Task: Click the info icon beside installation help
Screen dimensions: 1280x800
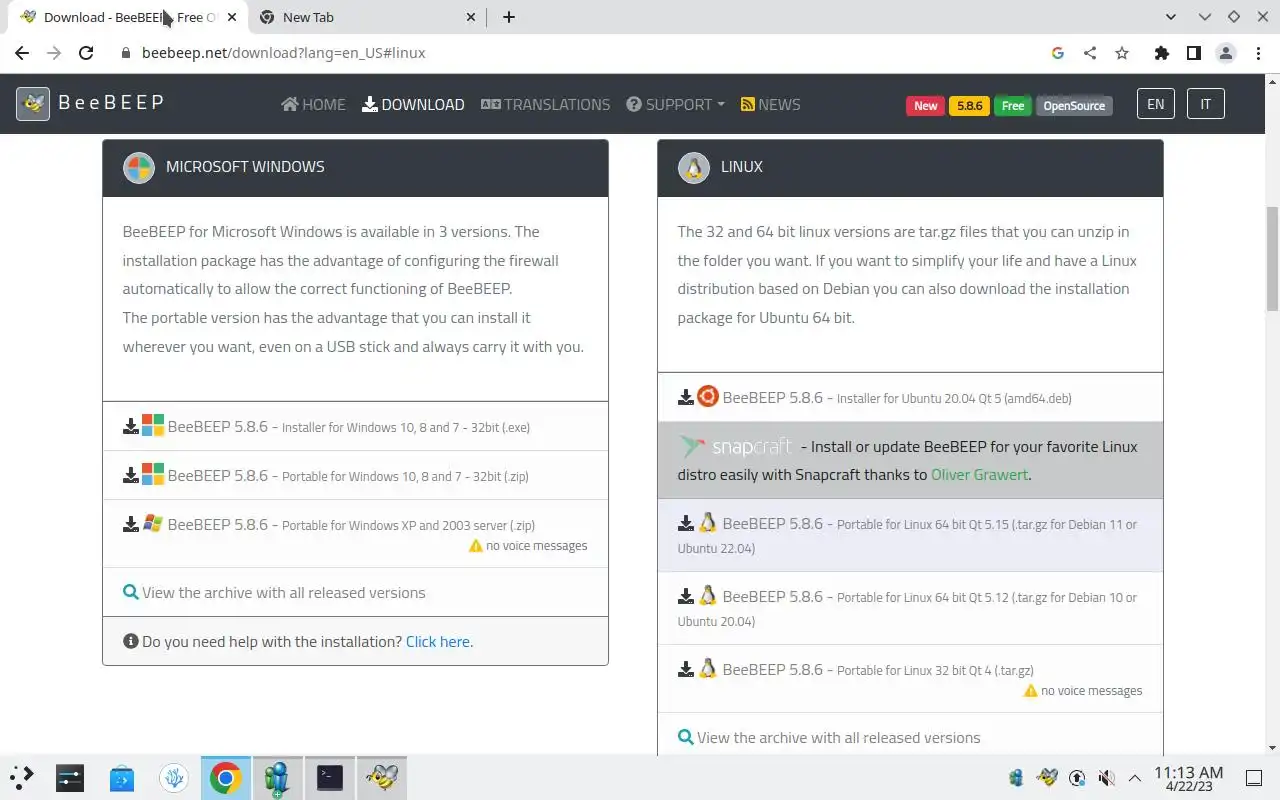Action: [130, 641]
